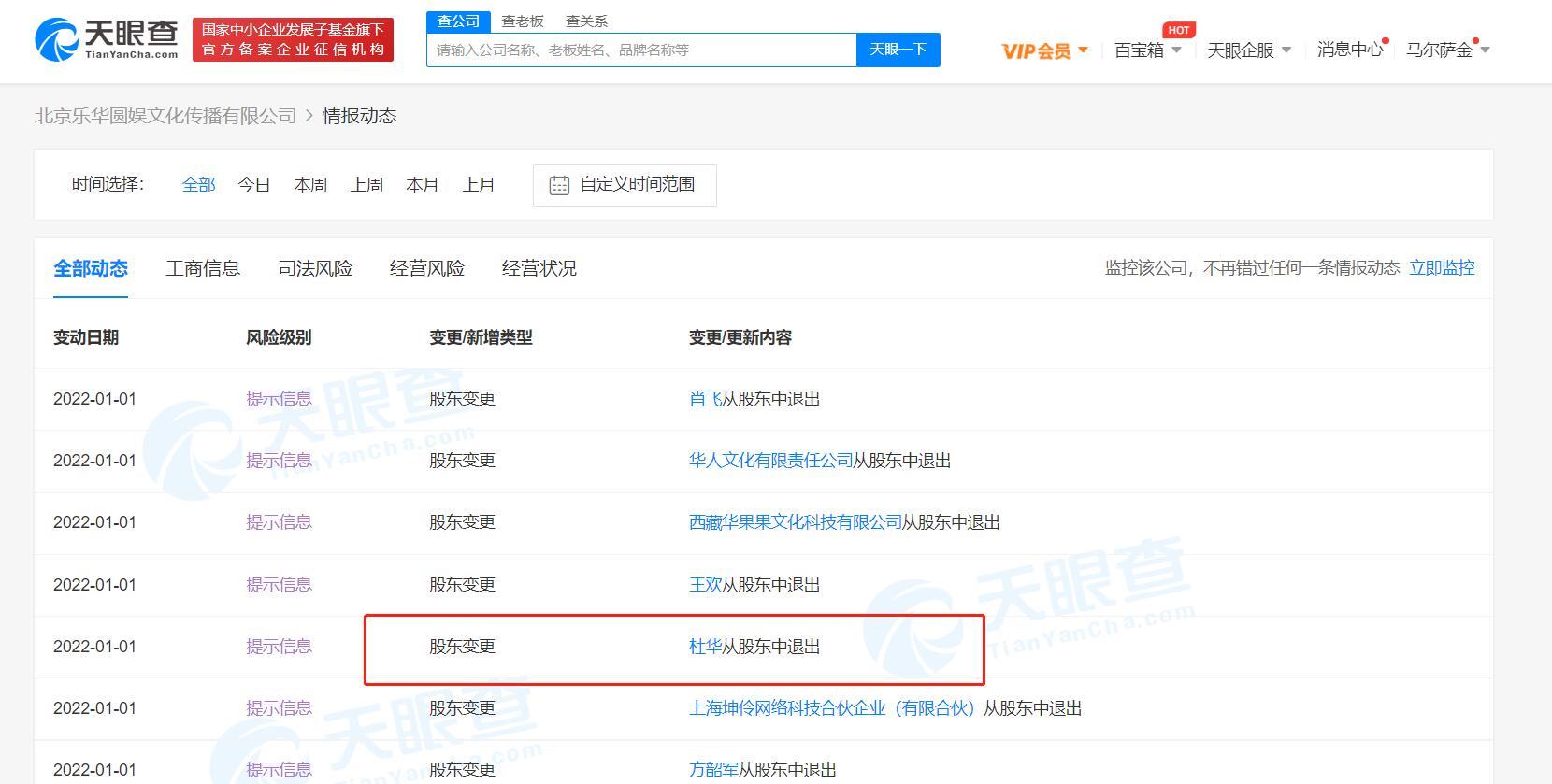Focus the company name search field
Viewport: 1552px width, 784px height.
point(641,50)
